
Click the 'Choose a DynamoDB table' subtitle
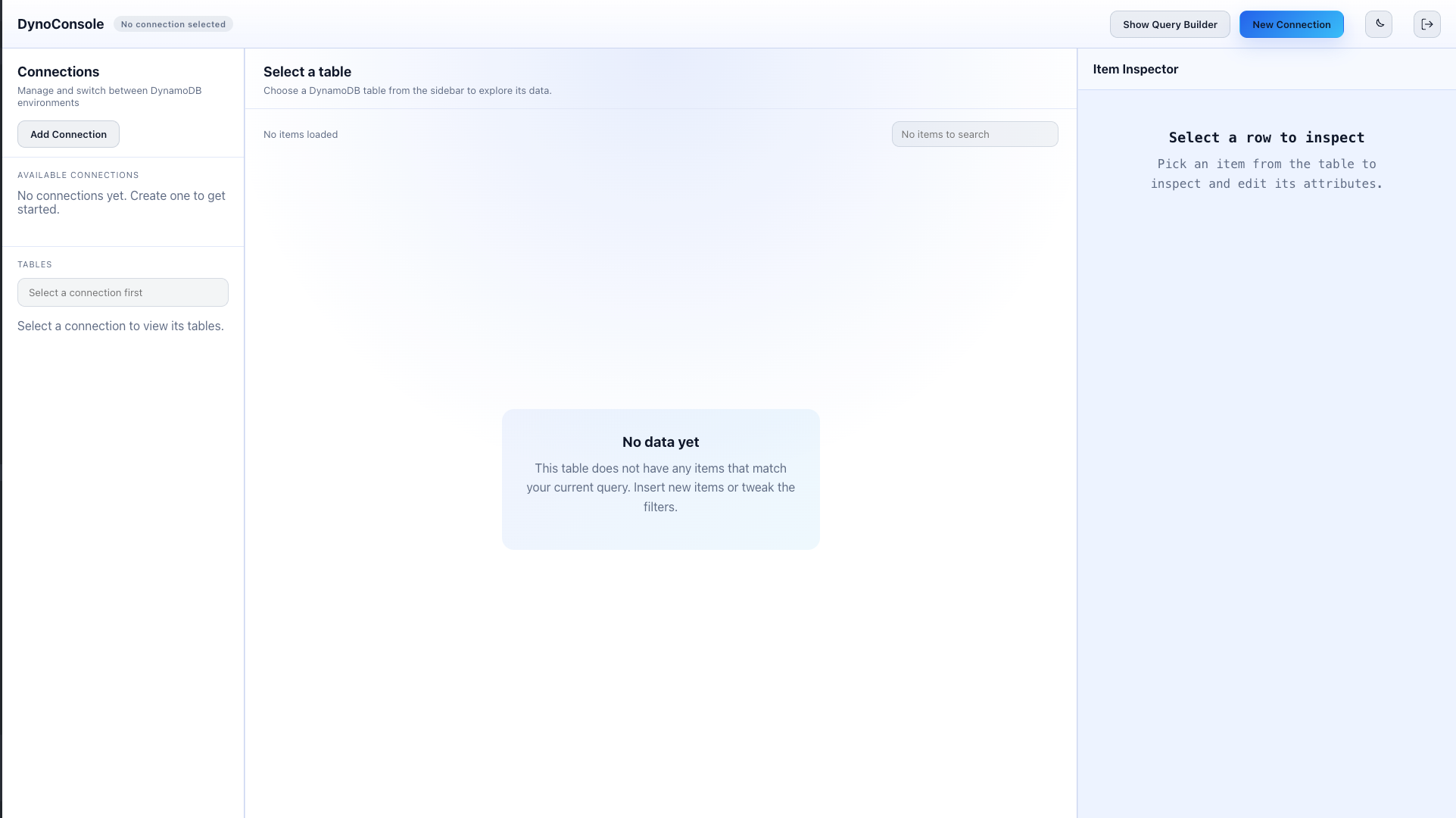point(407,91)
